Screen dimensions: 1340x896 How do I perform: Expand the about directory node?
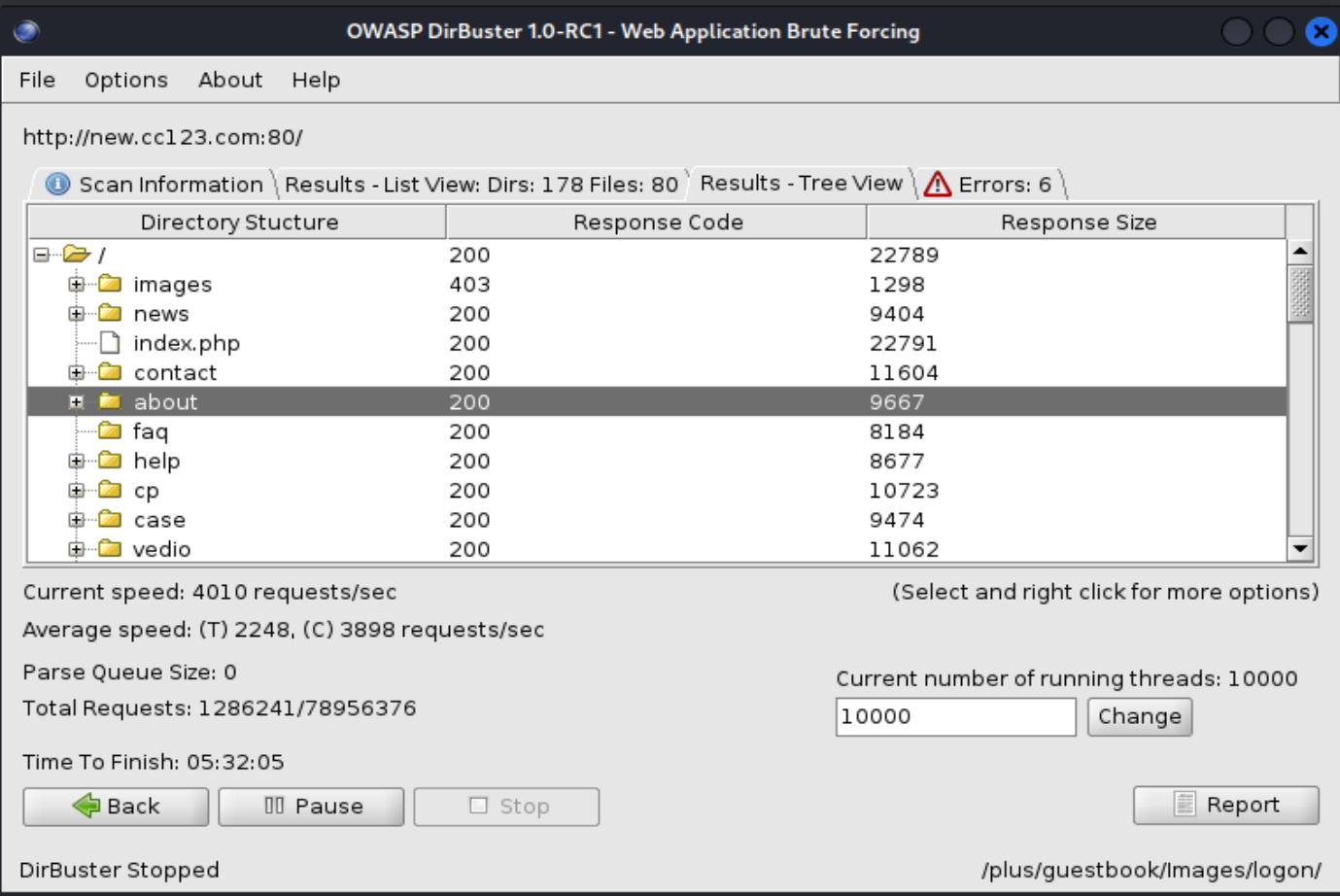coord(76,401)
